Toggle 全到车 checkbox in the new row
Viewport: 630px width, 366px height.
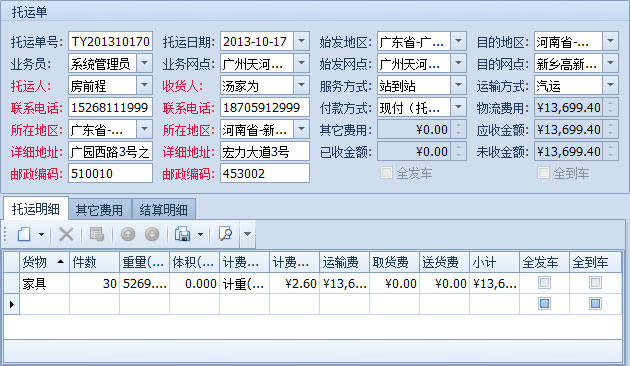[595, 303]
